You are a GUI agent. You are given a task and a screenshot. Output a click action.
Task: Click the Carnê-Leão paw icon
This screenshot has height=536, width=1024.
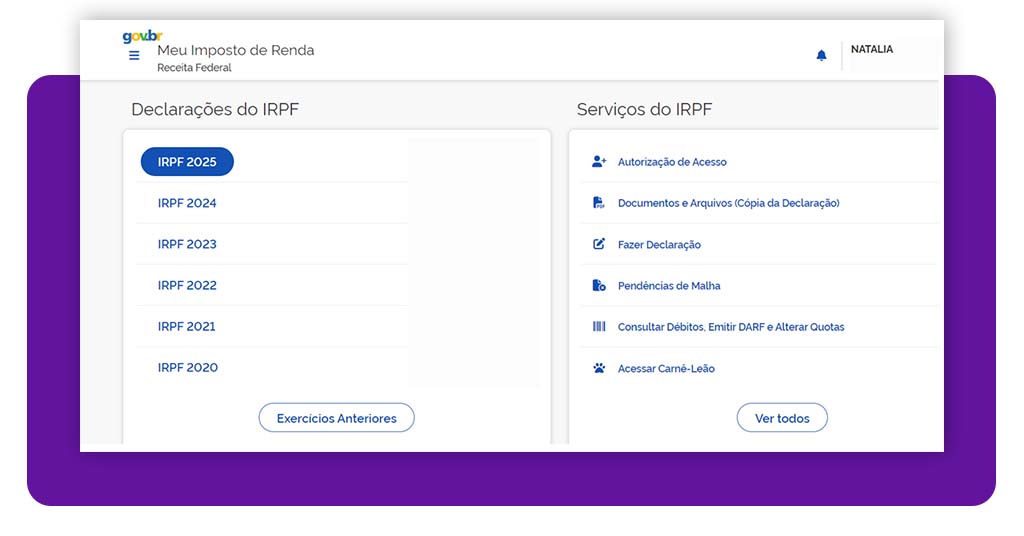(x=599, y=368)
